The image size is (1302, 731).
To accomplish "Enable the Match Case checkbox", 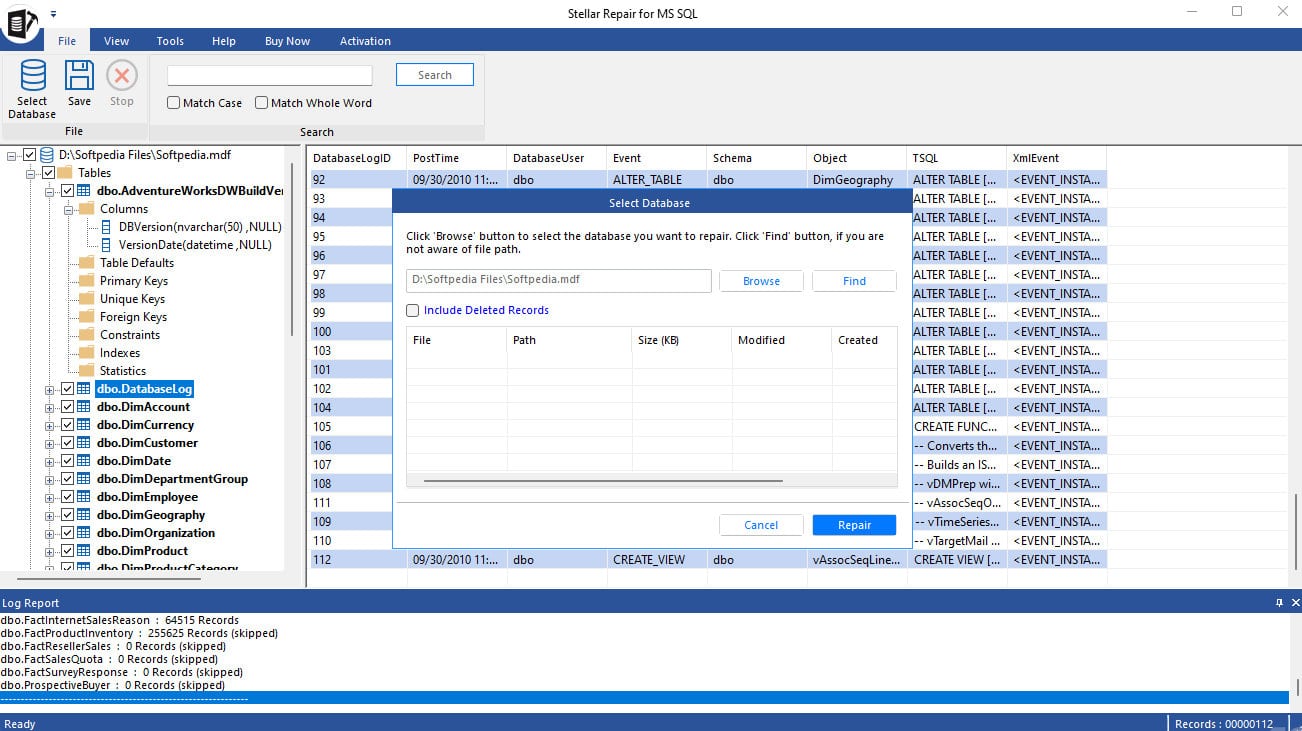I will [174, 103].
